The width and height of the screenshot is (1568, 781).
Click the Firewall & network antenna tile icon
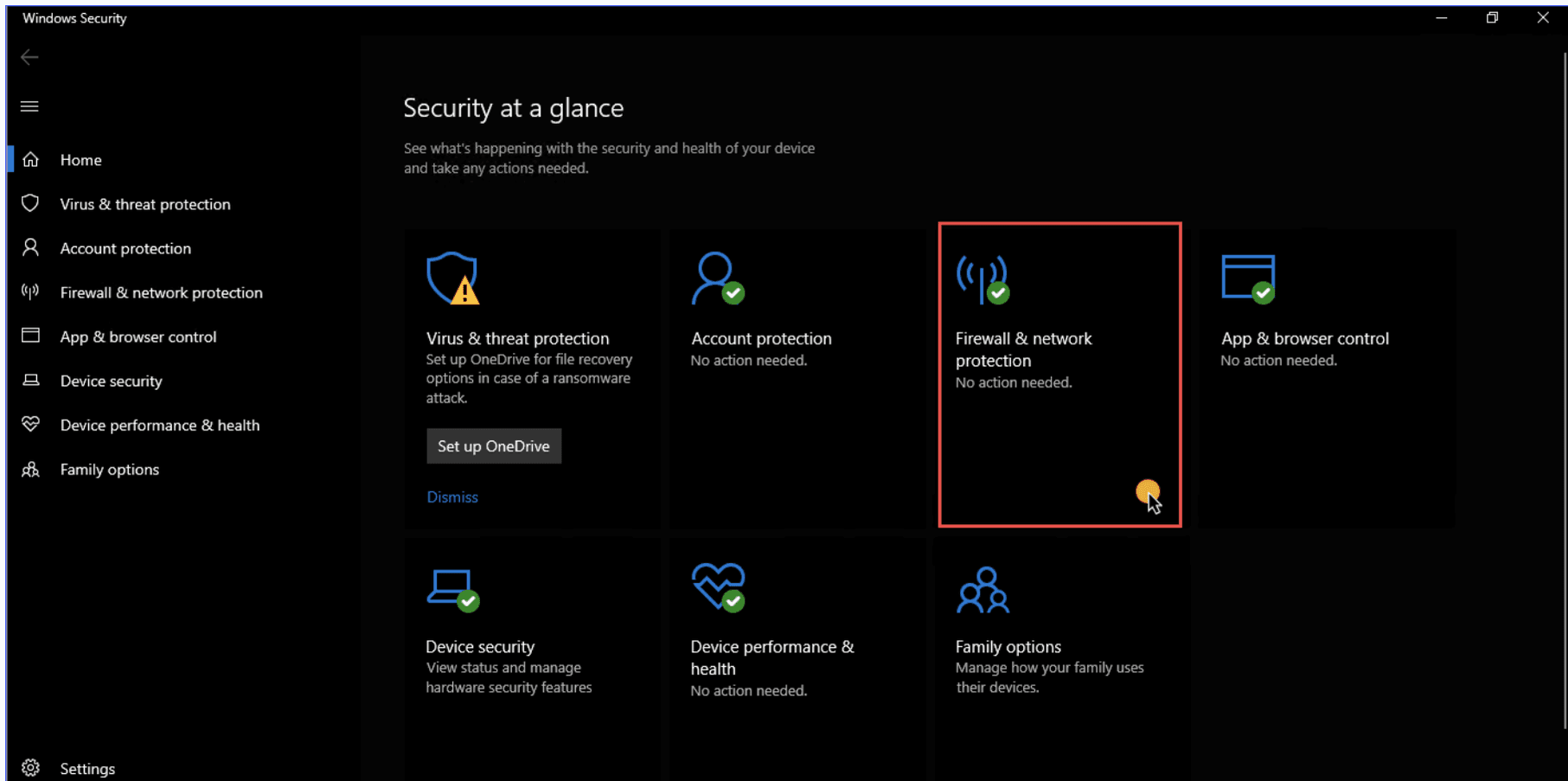coord(982,278)
